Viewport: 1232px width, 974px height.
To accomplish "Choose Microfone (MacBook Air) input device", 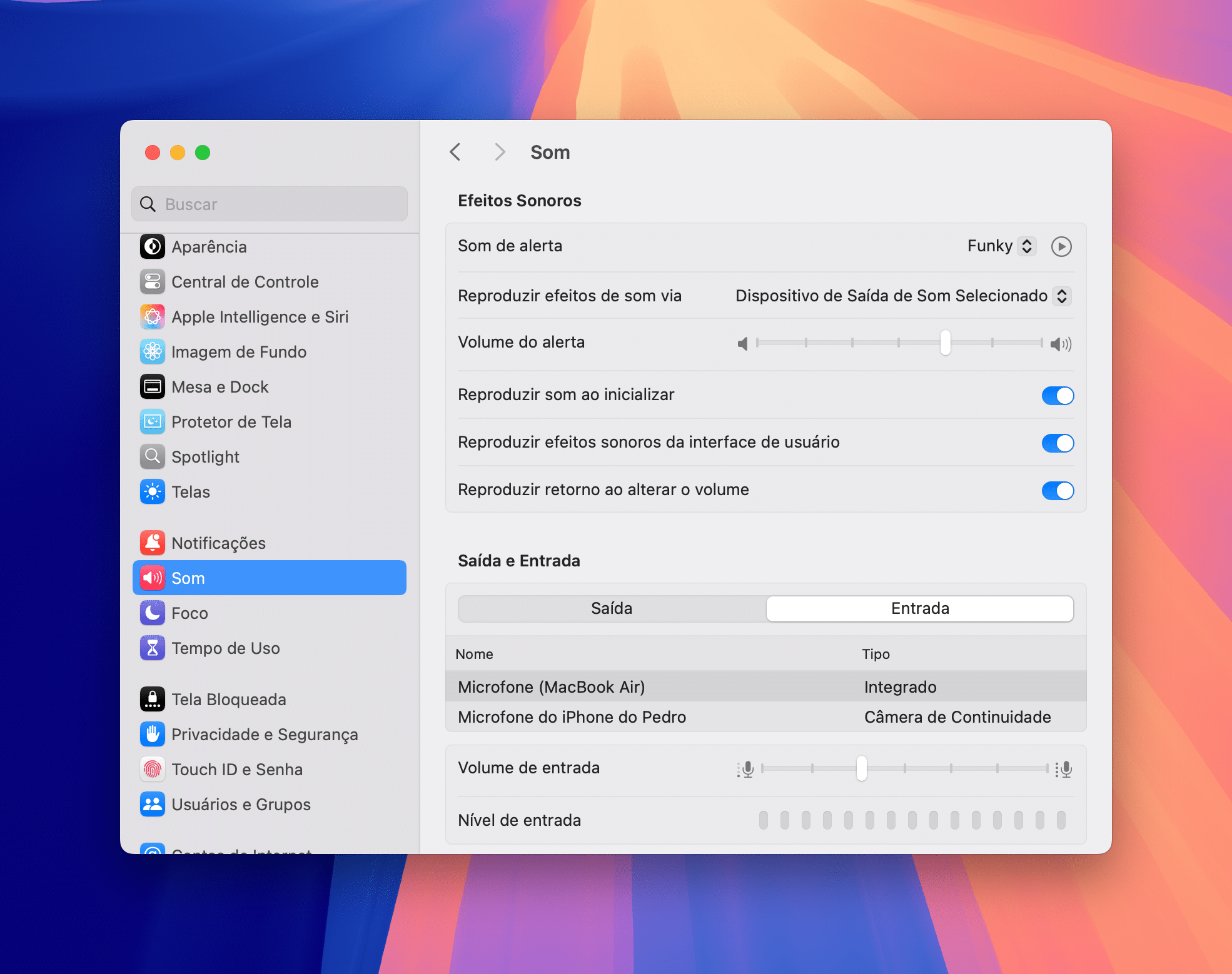I will click(765, 687).
